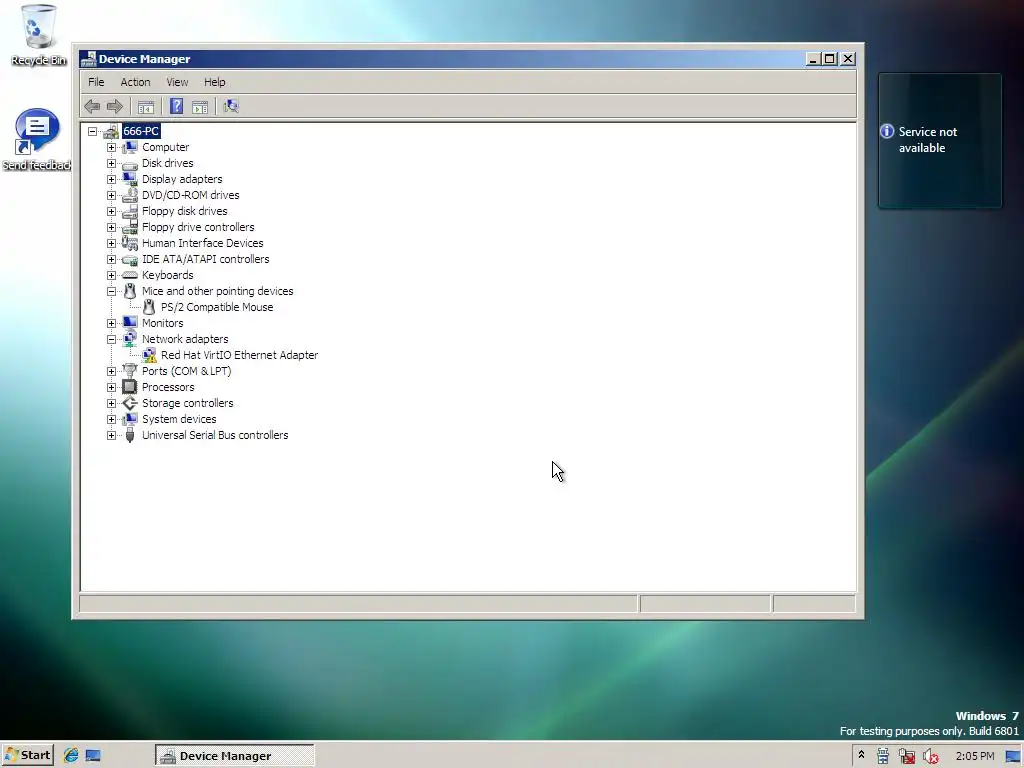
Task: Select the Storage controllers label
Action: pyautogui.click(x=187, y=403)
